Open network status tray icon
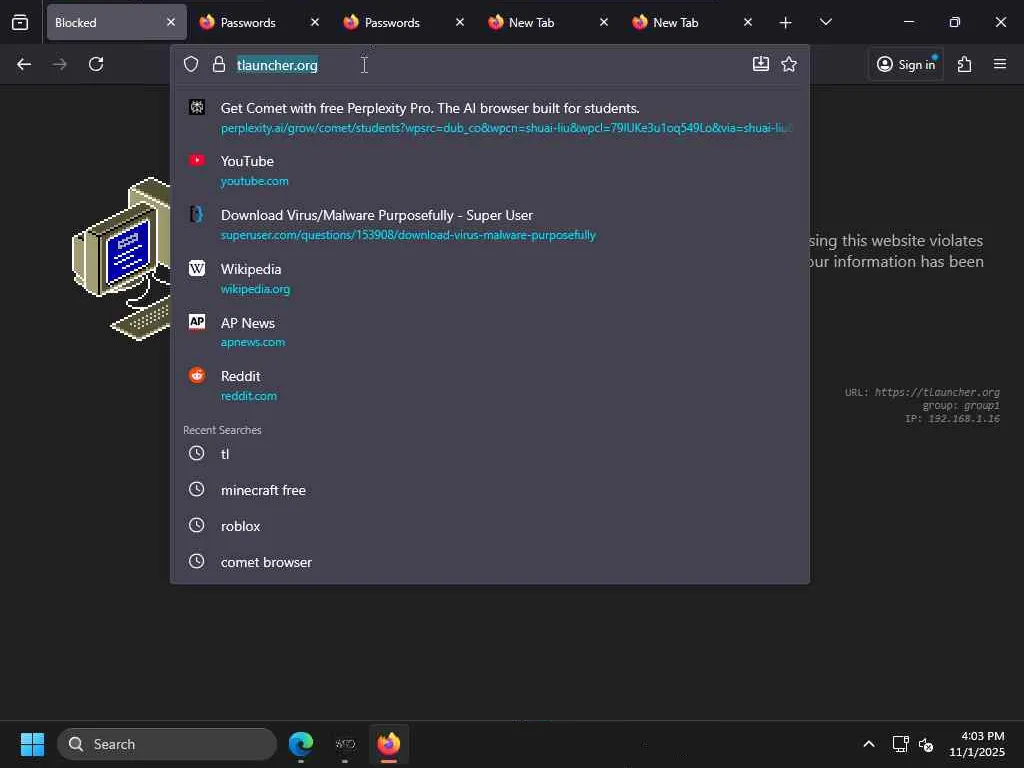Image resolution: width=1024 pixels, height=768 pixels. click(x=901, y=744)
